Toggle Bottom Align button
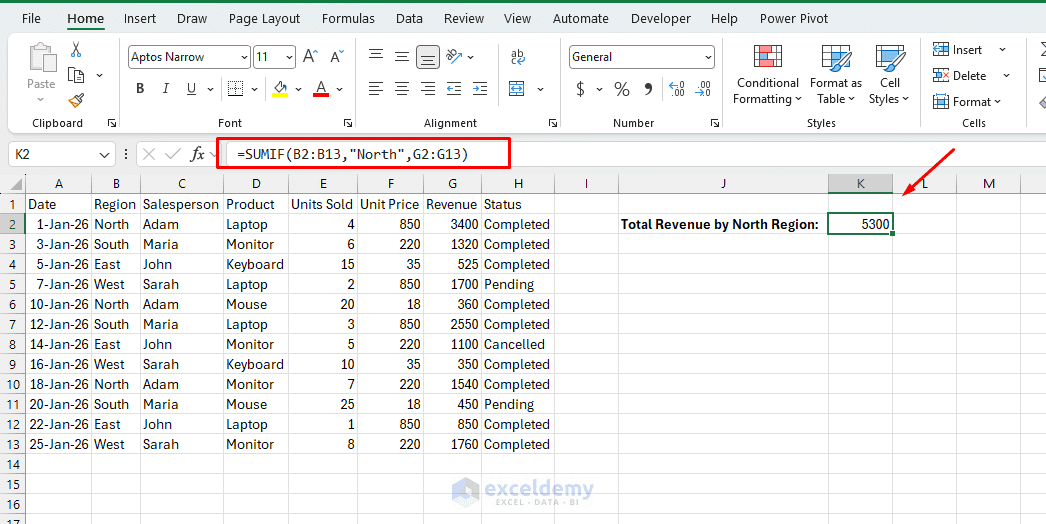The width and height of the screenshot is (1046, 524). (428, 57)
